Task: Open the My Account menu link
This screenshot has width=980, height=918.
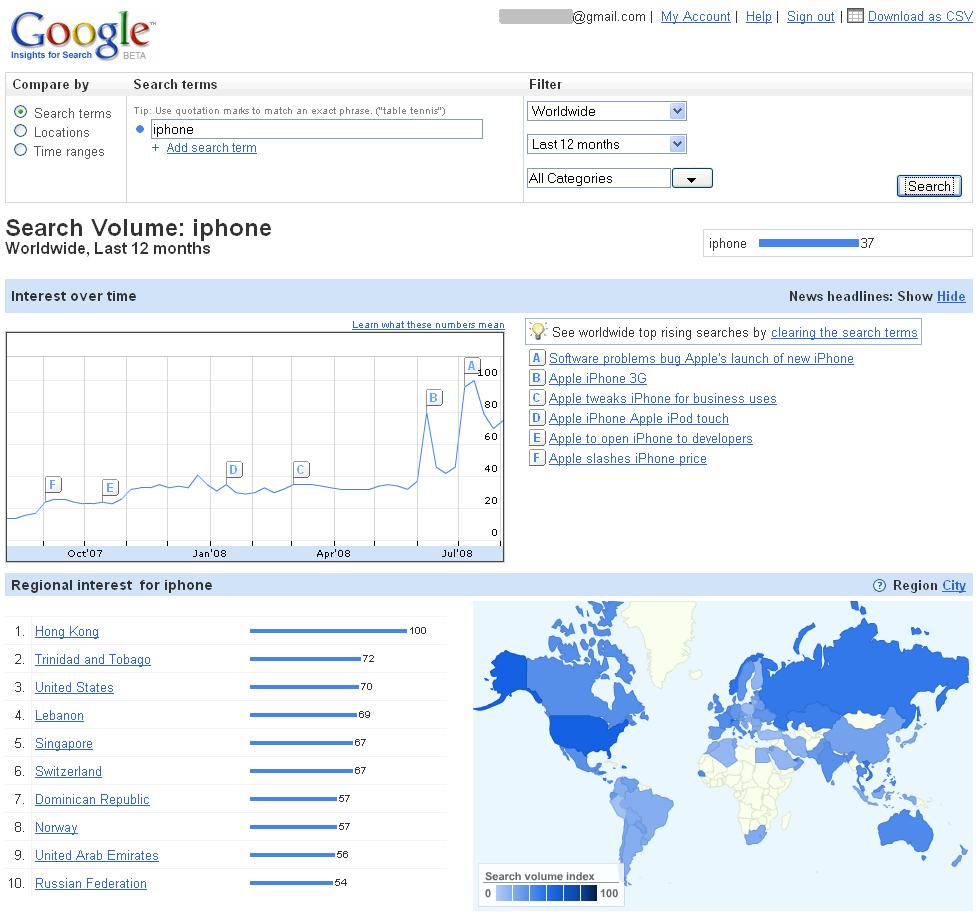Action: pos(695,17)
